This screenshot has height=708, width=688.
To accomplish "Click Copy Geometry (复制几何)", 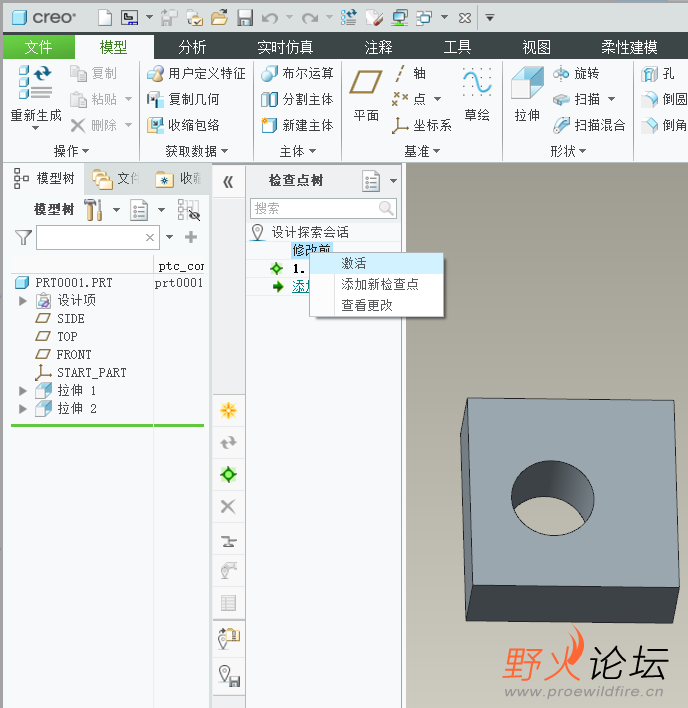I will 183,99.
